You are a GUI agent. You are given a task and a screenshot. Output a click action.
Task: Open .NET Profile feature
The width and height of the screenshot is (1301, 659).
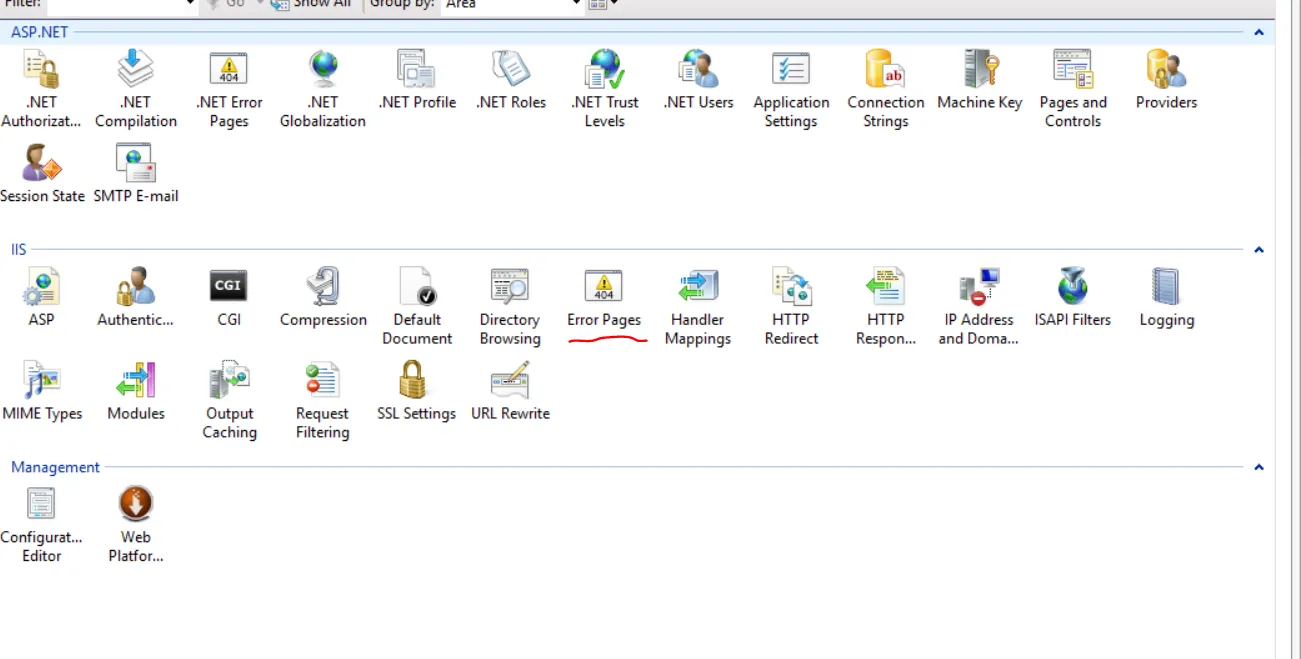coord(417,80)
